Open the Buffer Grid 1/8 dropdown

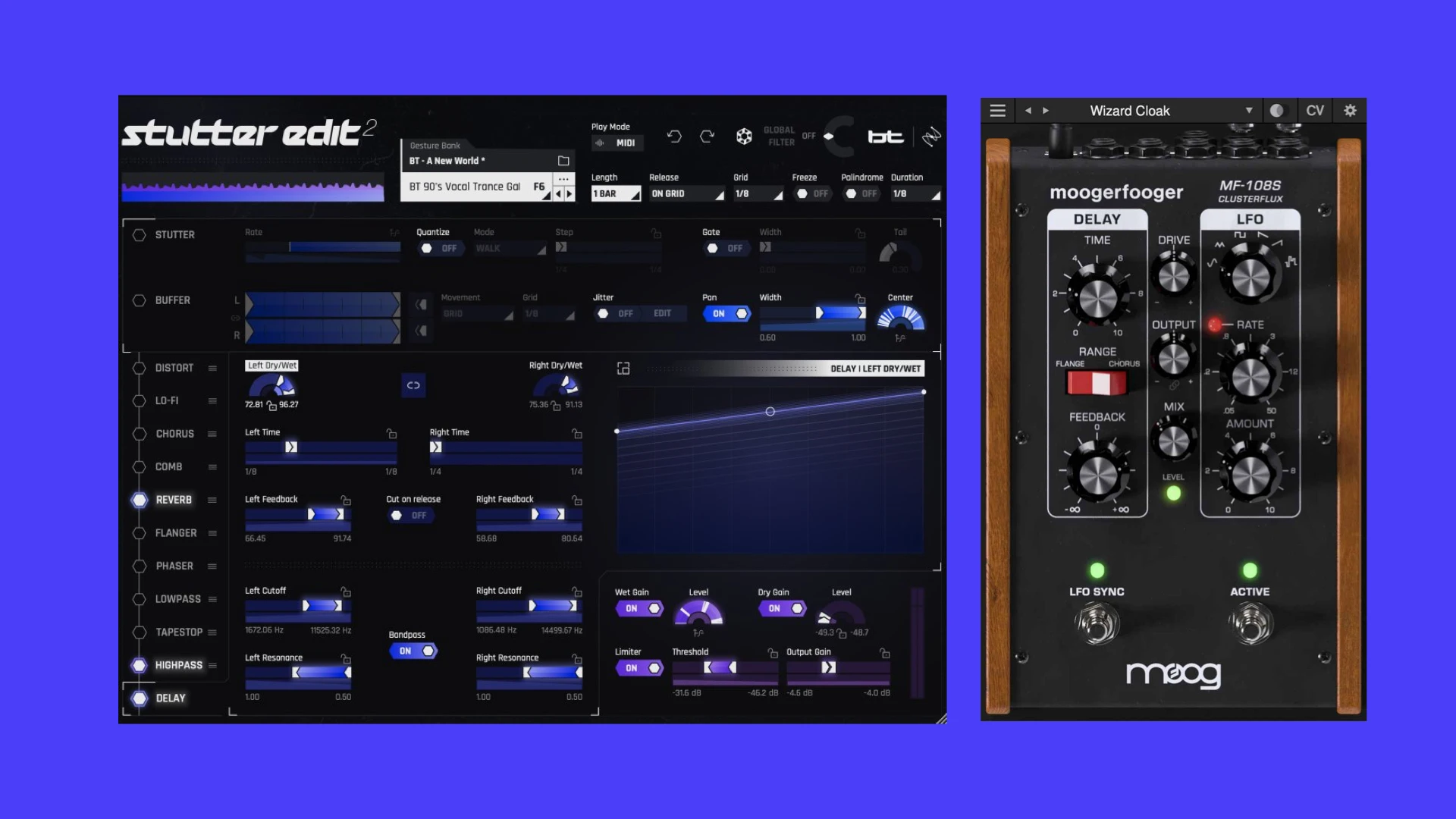(549, 314)
